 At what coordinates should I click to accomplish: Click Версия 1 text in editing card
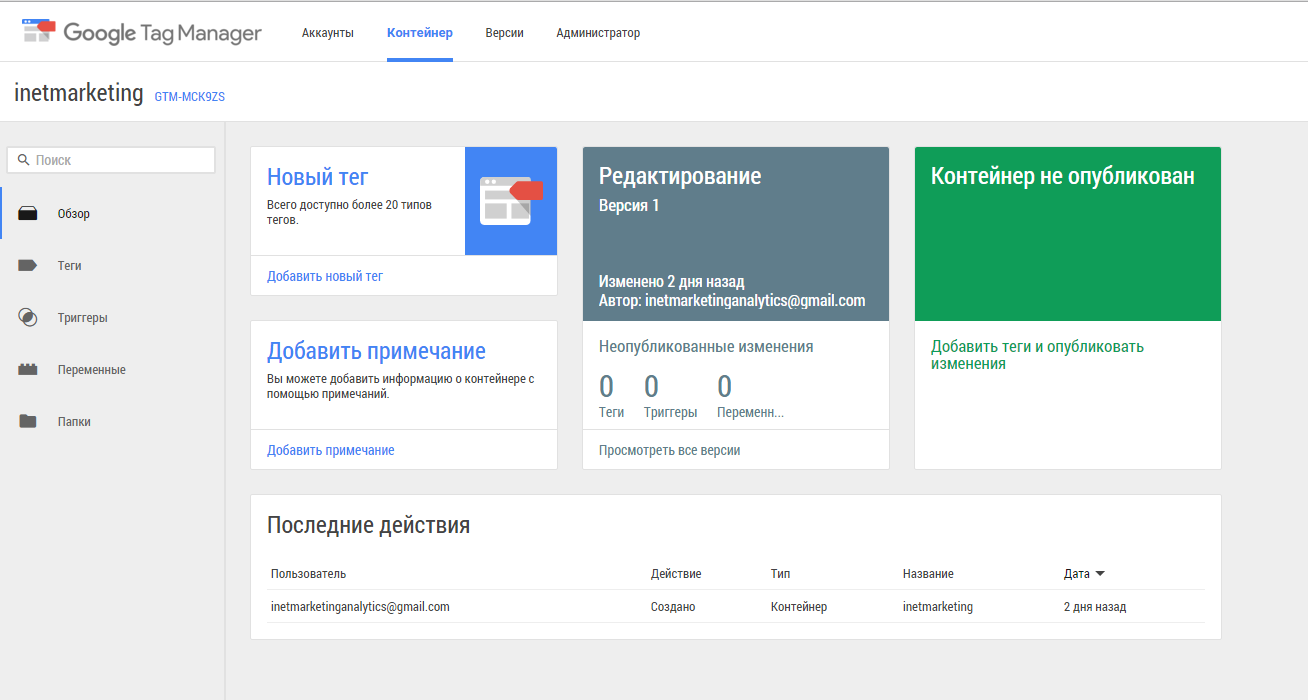tap(629, 206)
